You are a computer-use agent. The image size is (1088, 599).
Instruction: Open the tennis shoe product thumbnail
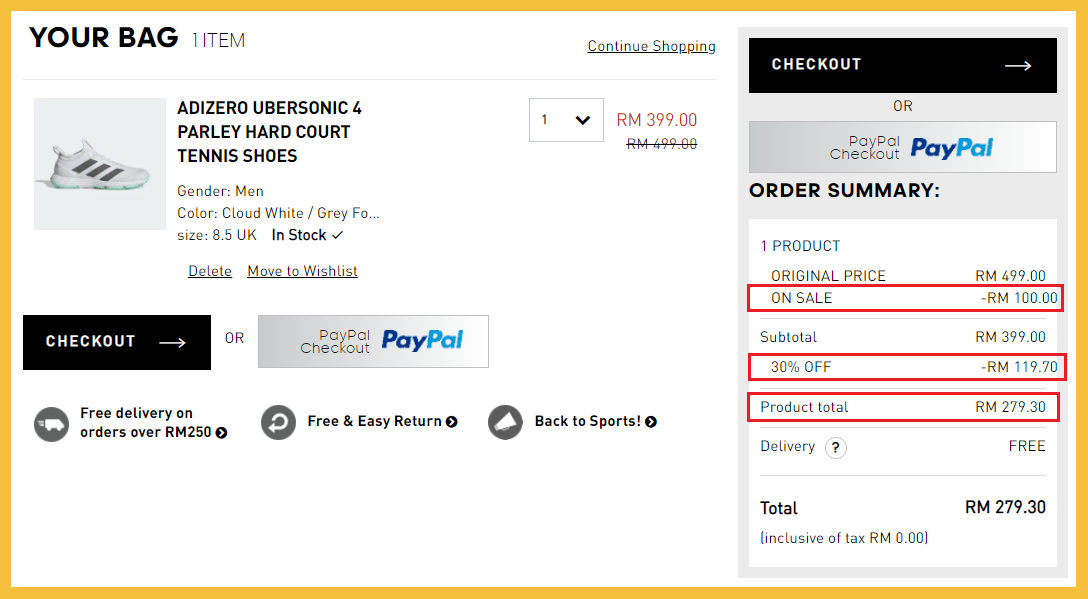click(99, 164)
